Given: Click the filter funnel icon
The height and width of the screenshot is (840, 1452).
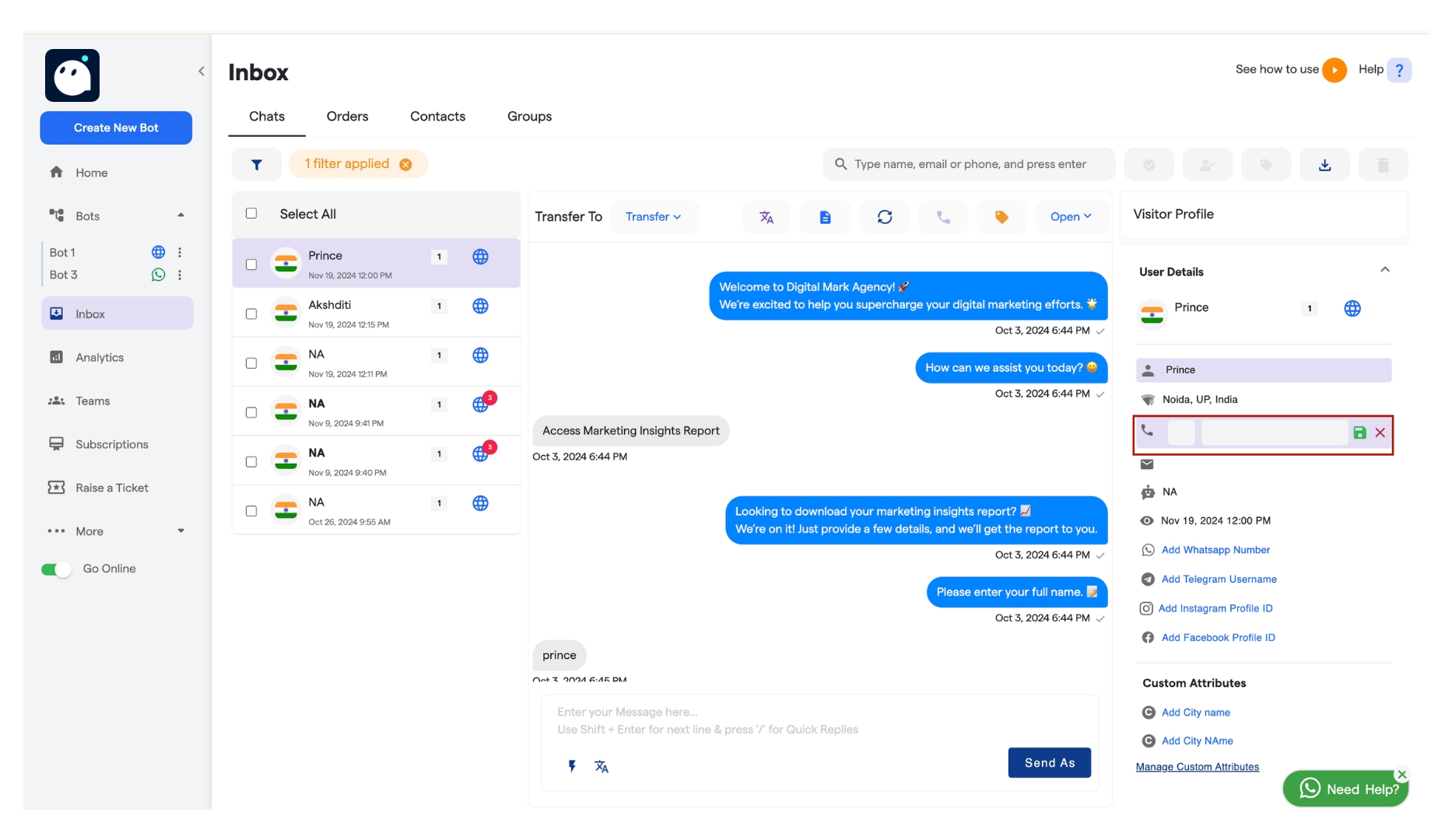Looking at the screenshot, I should tap(257, 164).
